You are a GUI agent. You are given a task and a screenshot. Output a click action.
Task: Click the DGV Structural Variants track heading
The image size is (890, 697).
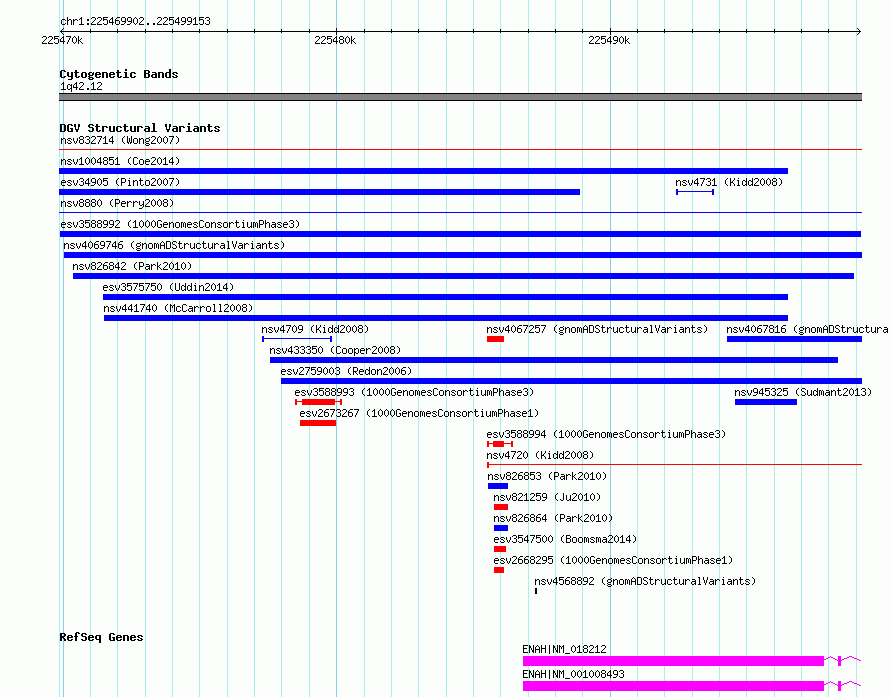pyautogui.click(x=140, y=128)
